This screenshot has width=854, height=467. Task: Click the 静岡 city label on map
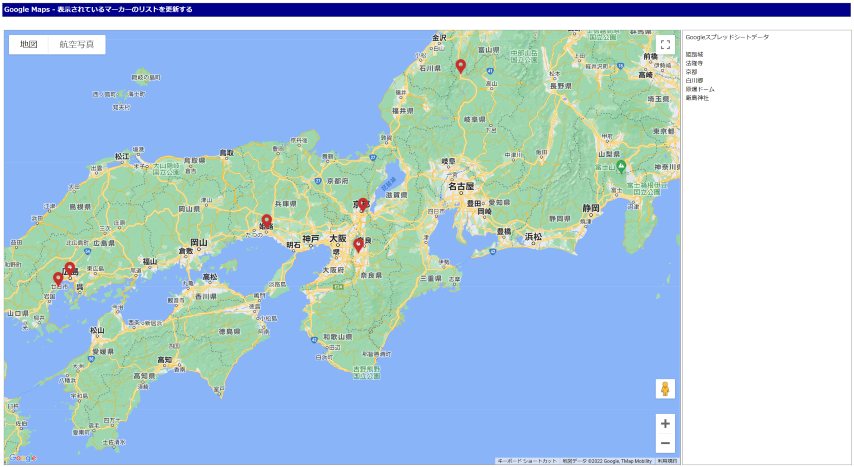[591, 208]
